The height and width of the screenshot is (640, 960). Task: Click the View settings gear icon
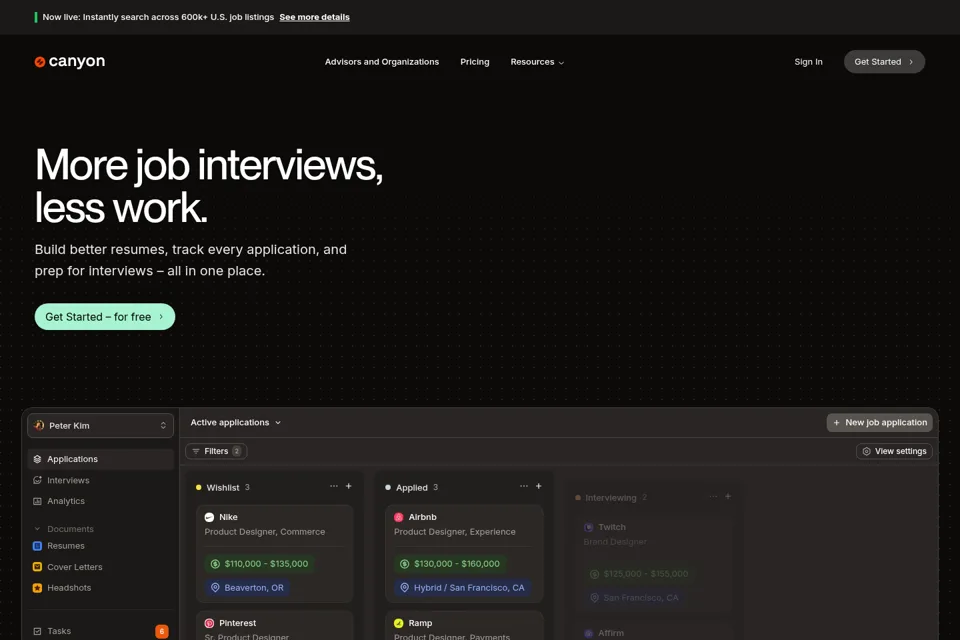[x=866, y=451]
